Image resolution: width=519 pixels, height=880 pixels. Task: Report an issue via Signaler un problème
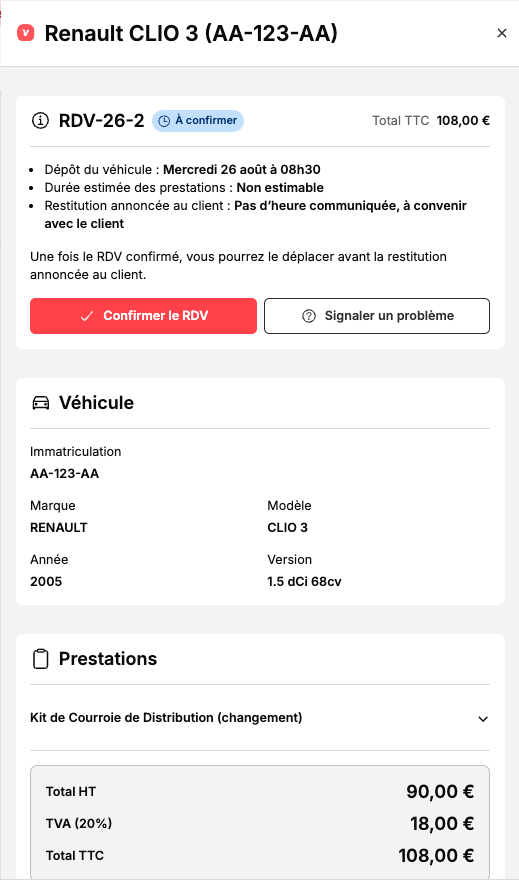(x=377, y=316)
